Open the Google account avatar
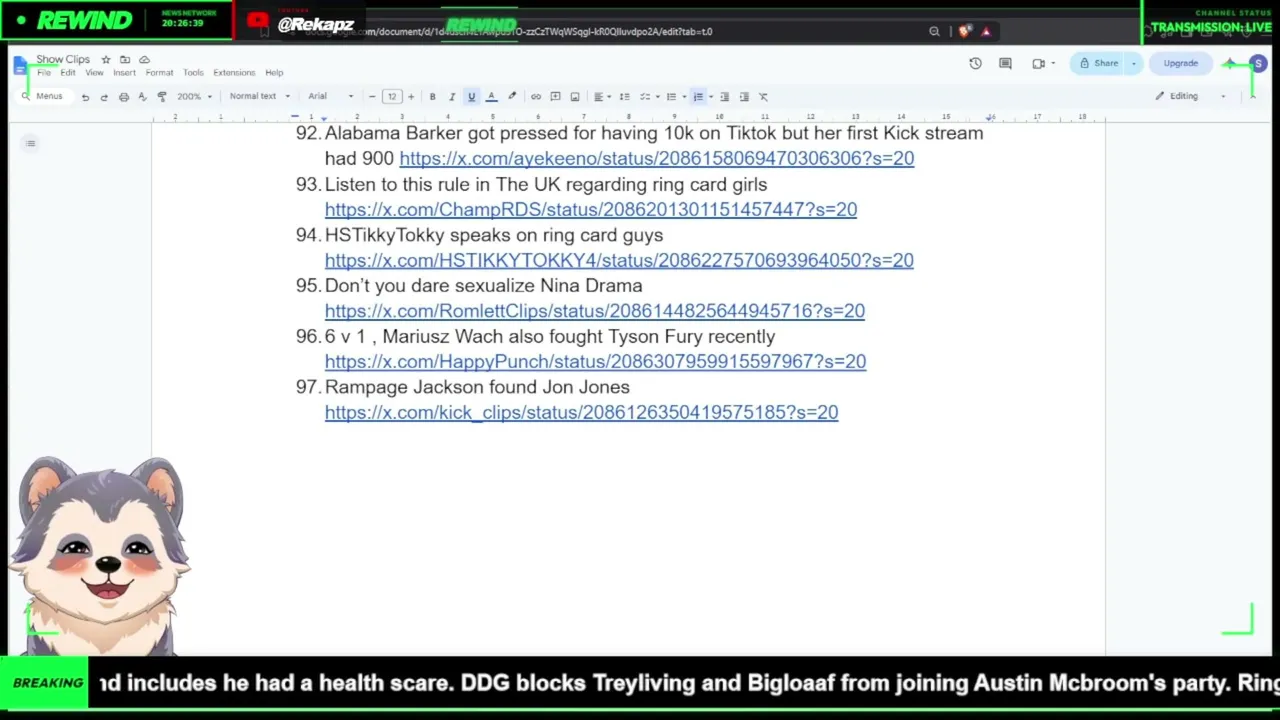Image resolution: width=1280 pixels, height=720 pixels. pos(1258,64)
